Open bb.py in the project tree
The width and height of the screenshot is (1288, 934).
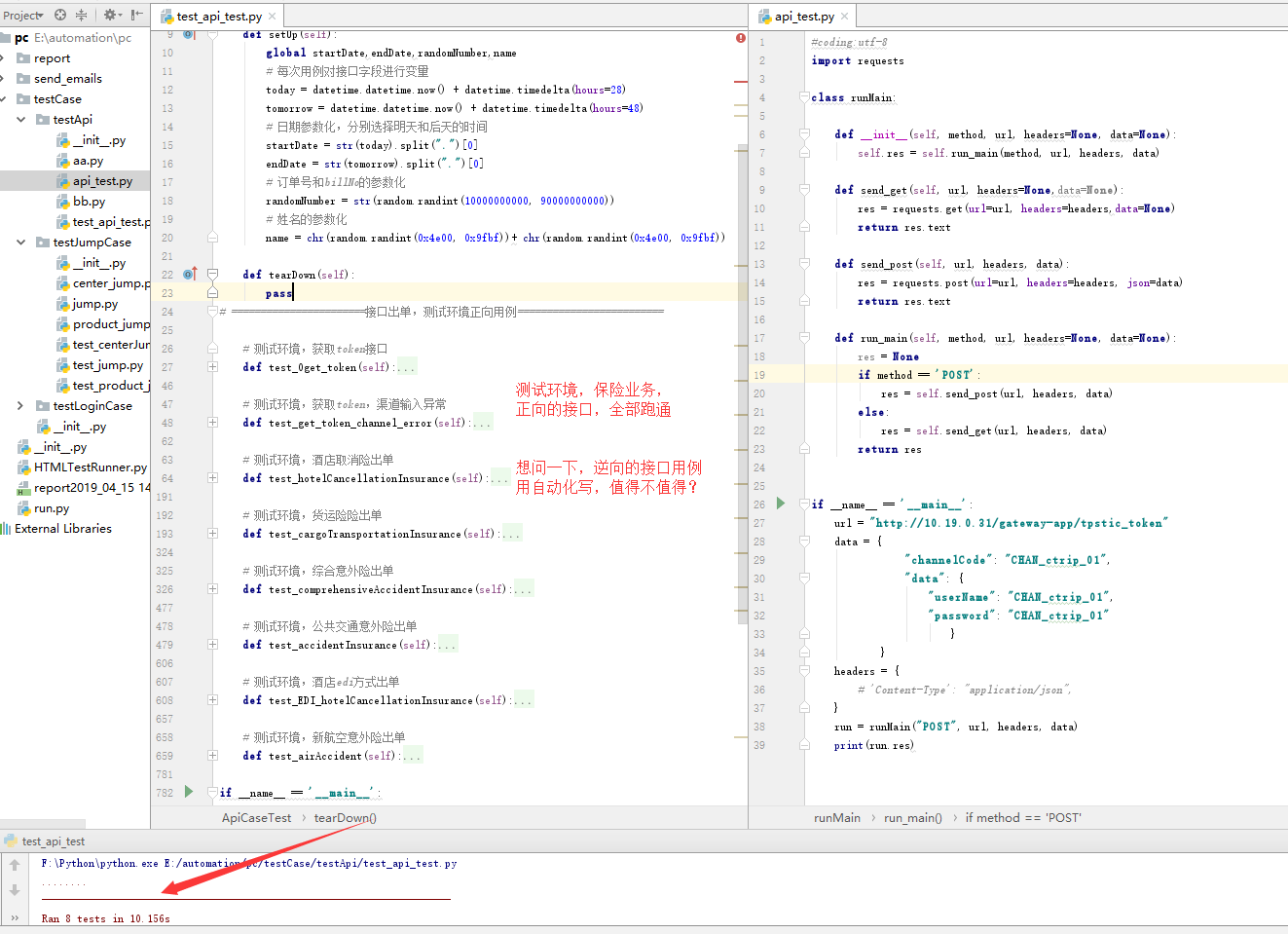(89, 202)
